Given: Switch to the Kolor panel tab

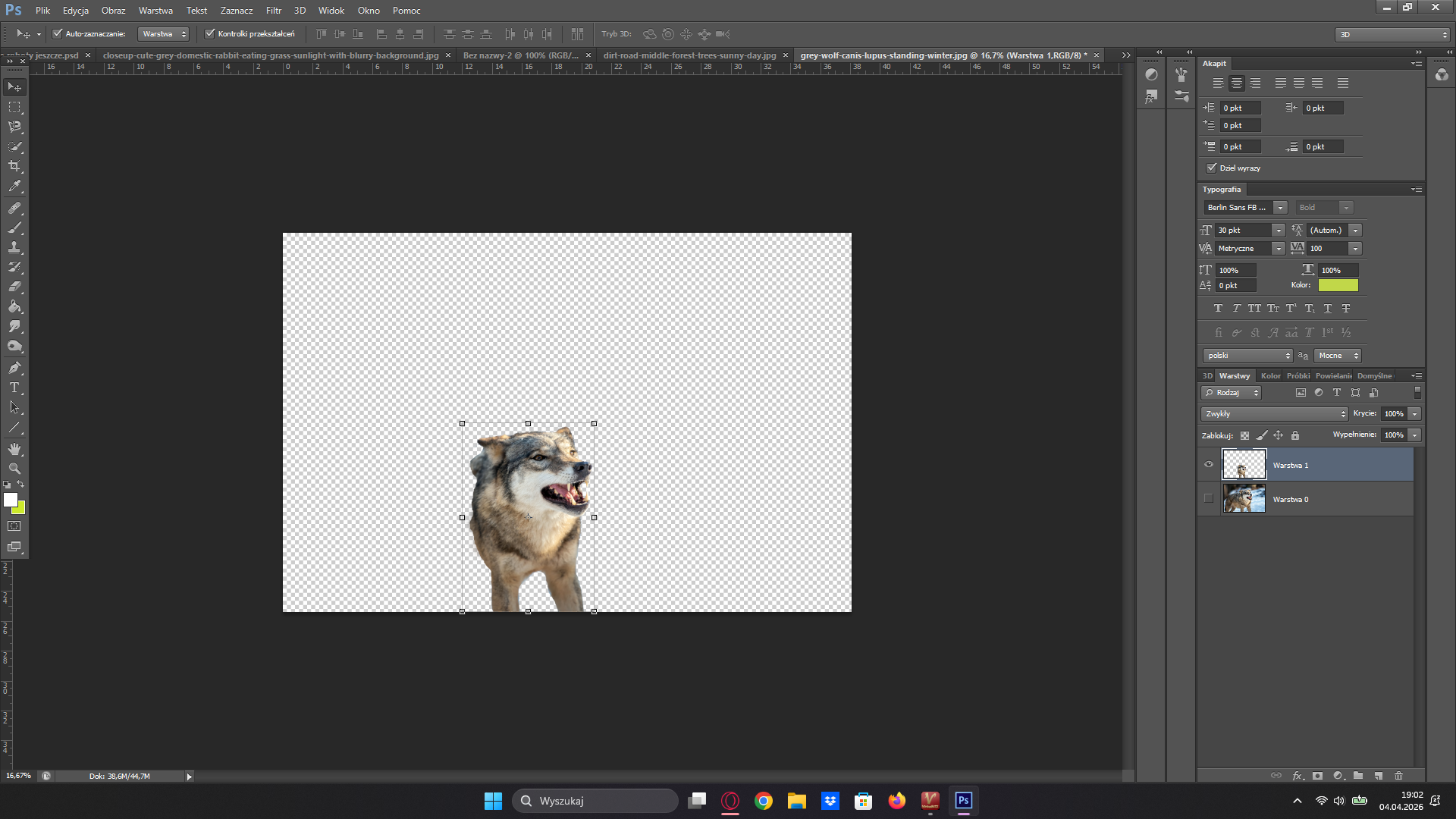Looking at the screenshot, I should pos(1270,376).
